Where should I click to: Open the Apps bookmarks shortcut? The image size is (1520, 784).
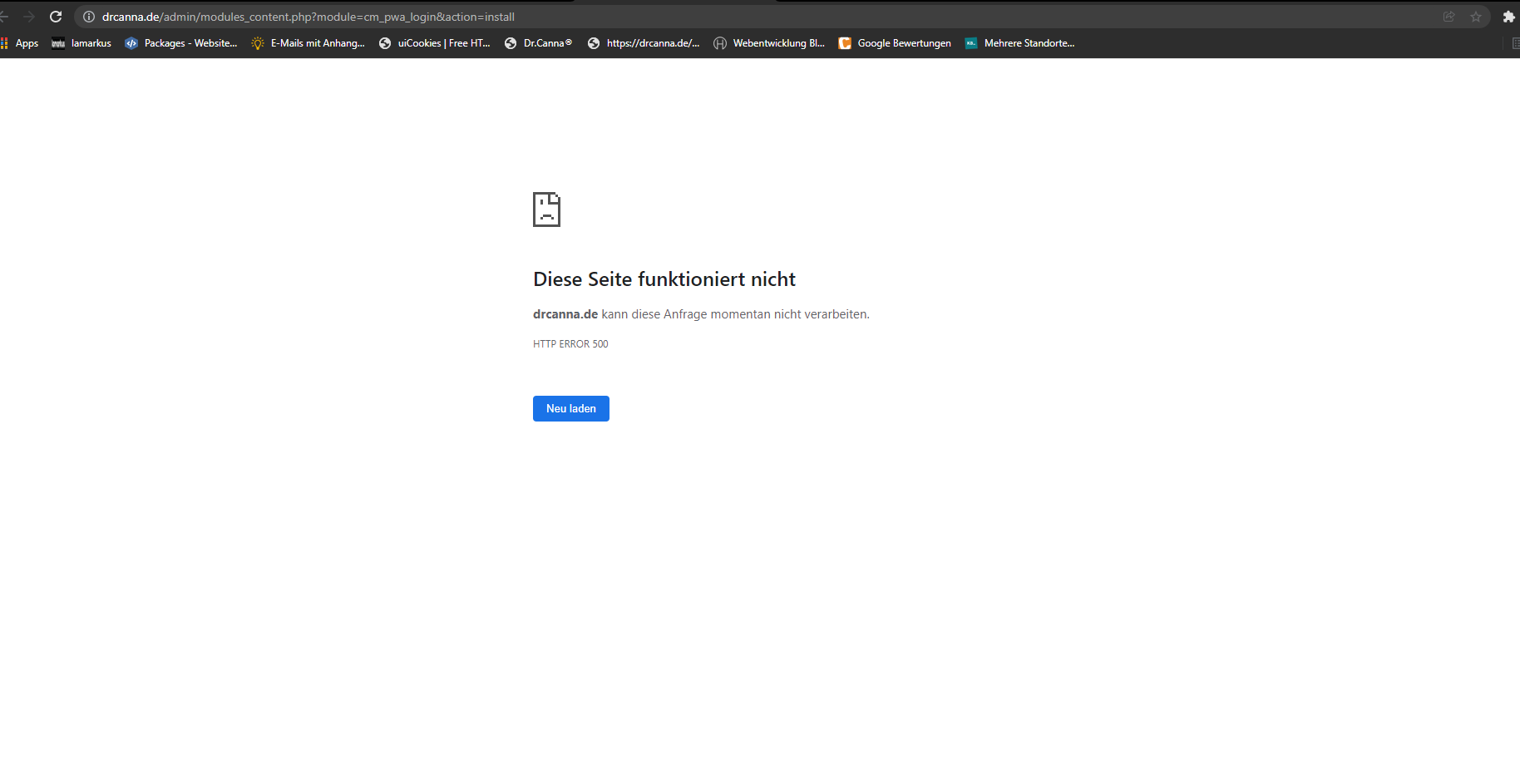(20, 43)
